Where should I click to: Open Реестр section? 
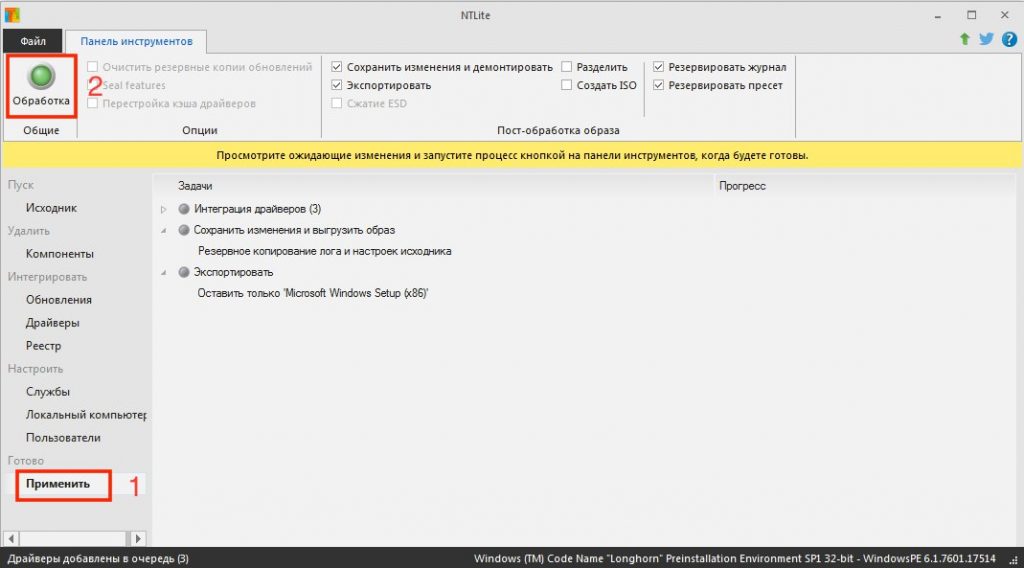click(43, 345)
